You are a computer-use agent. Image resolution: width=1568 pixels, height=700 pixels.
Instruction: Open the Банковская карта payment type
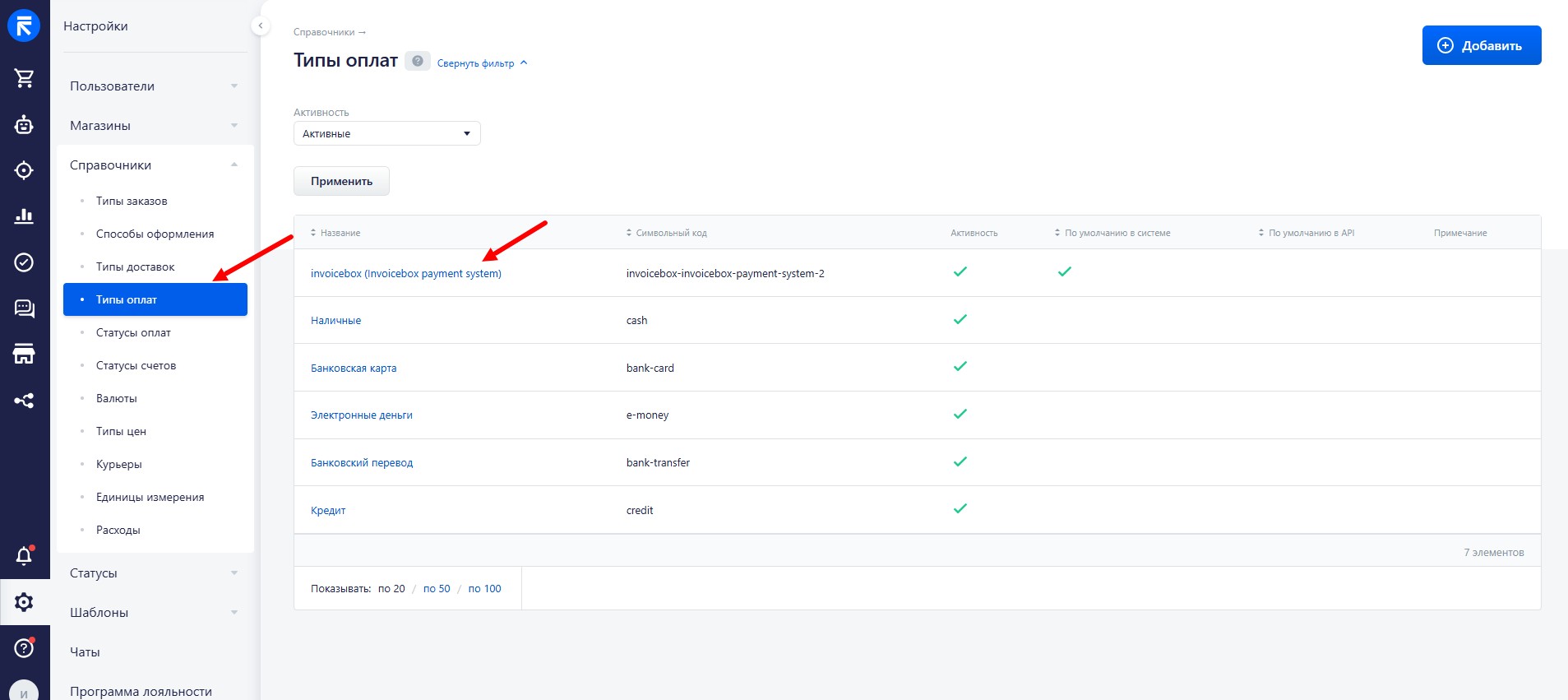pyautogui.click(x=354, y=368)
